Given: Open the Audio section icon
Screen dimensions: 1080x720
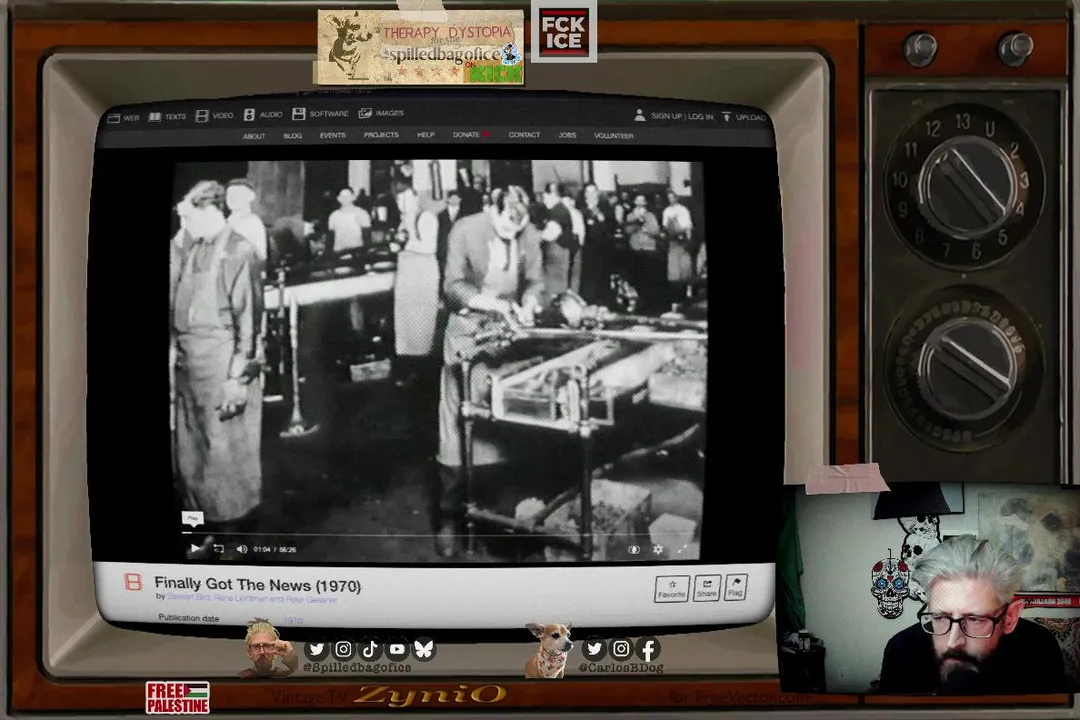Looking at the screenshot, I should (249, 114).
